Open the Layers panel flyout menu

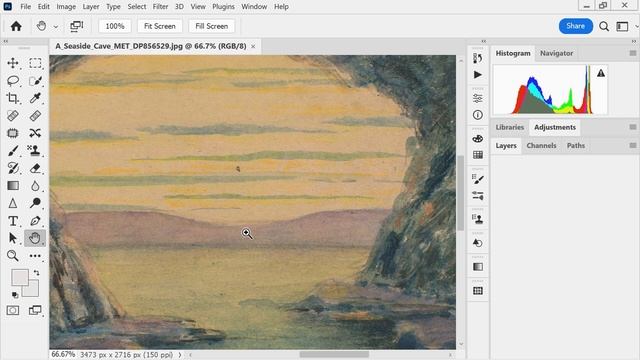tap(633, 145)
